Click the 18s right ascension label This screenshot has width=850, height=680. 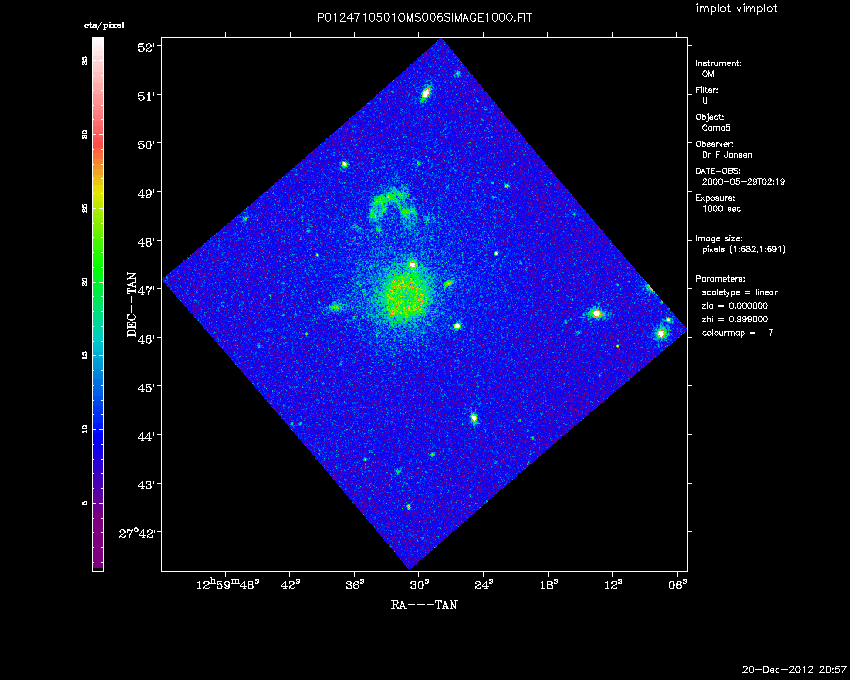549,585
